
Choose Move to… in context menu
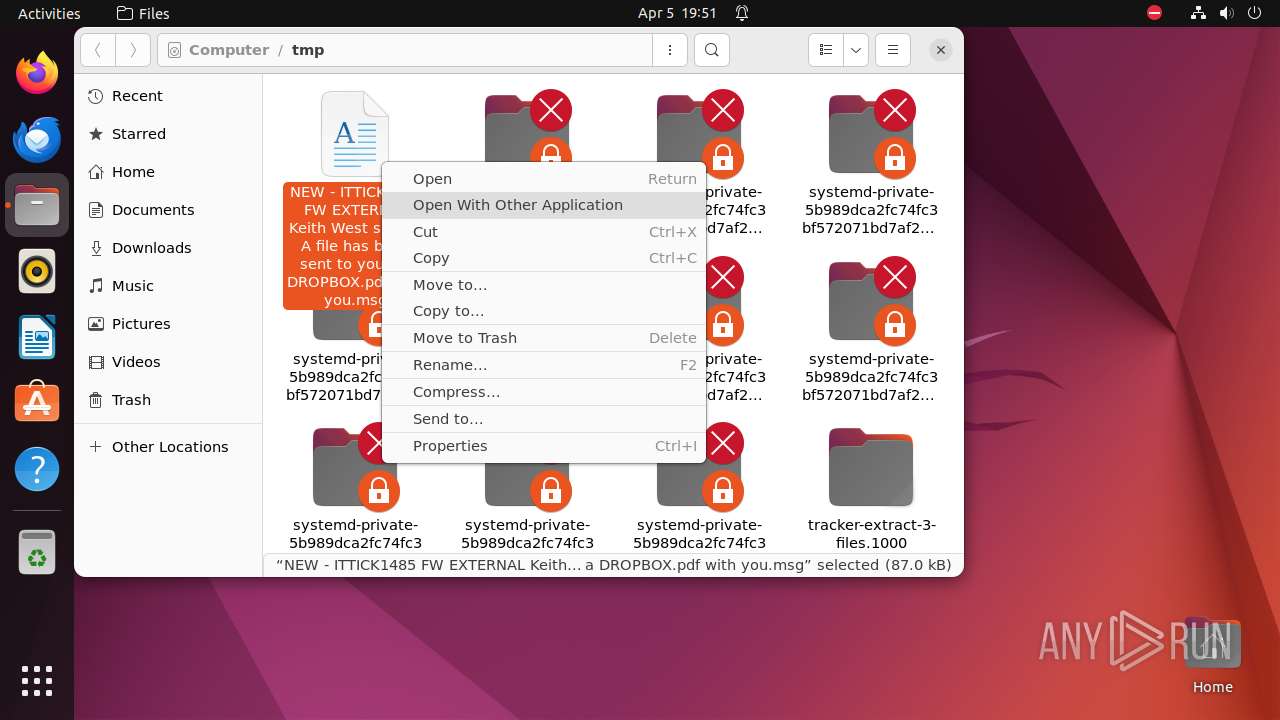click(544, 285)
